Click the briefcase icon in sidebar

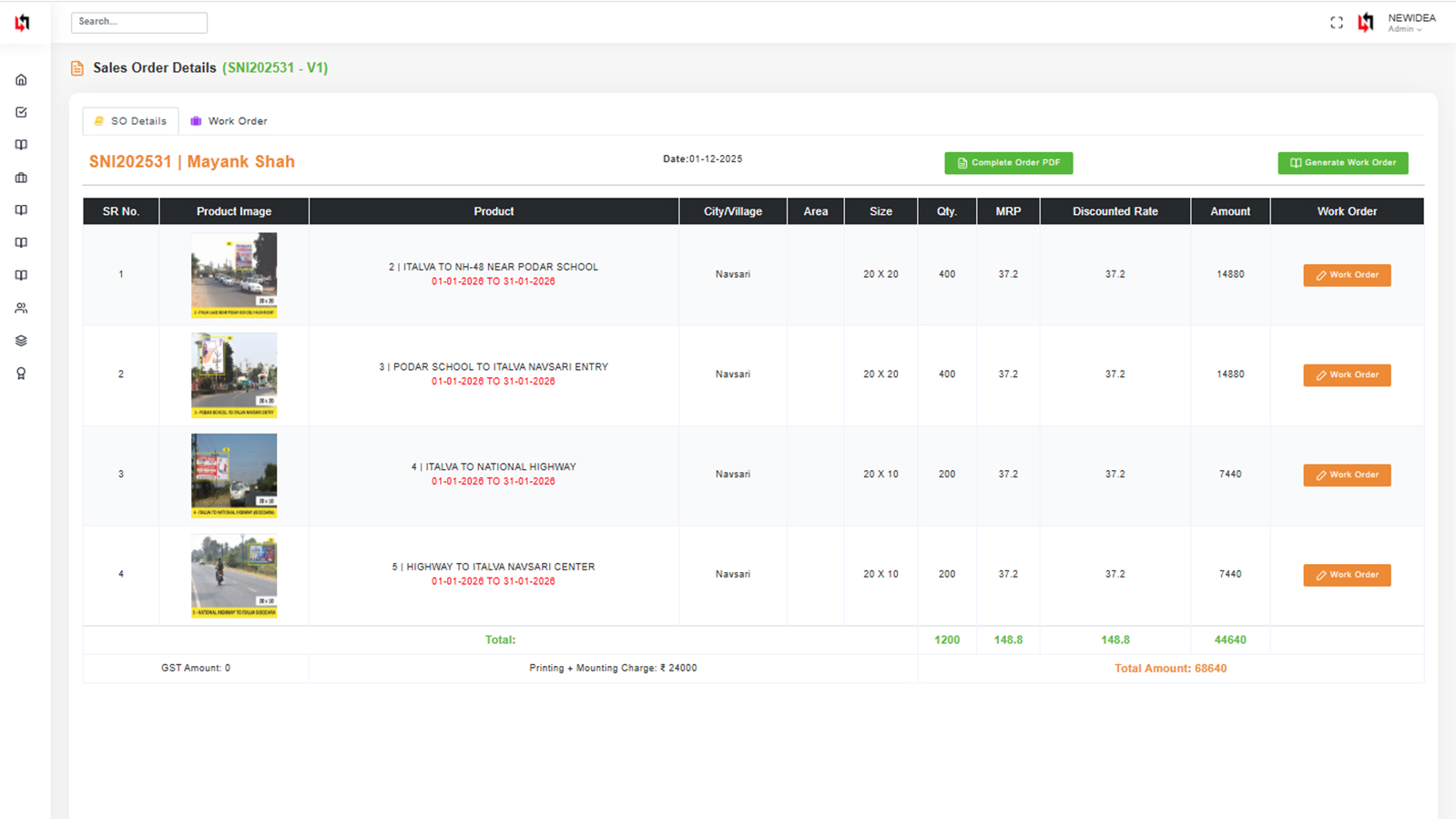[x=21, y=178]
